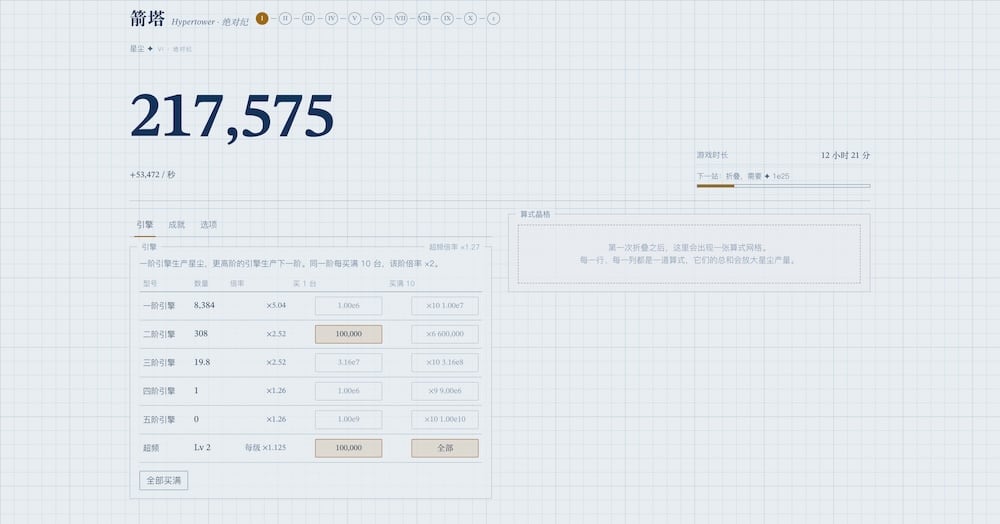
Task: Open the 引擎 tab
Action: coord(145,224)
